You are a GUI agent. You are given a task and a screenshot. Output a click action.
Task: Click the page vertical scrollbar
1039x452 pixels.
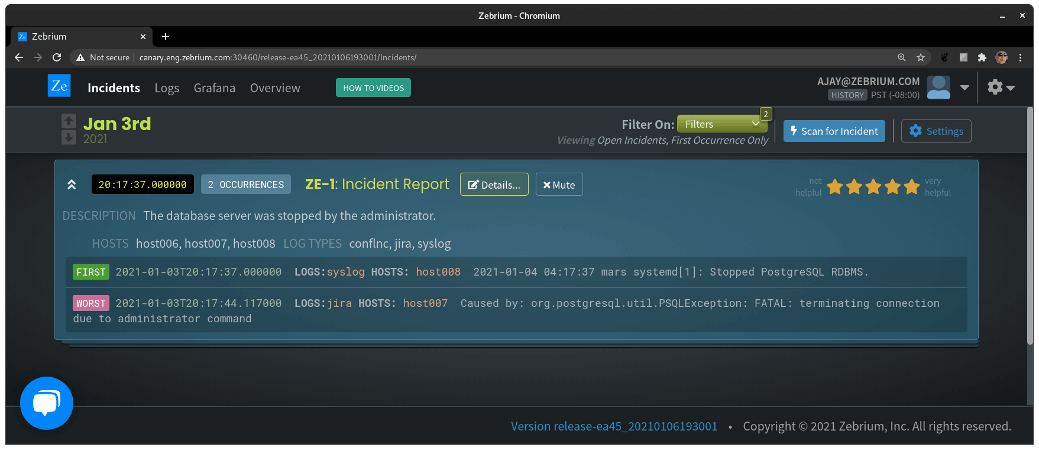(1029, 225)
